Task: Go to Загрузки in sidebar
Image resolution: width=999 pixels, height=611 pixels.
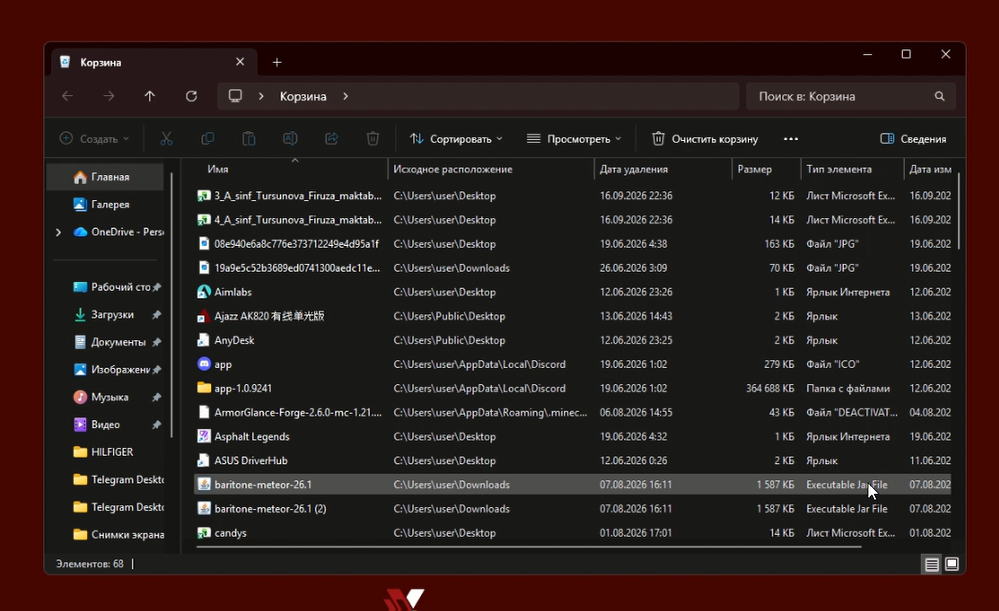Action: (112, 314)
